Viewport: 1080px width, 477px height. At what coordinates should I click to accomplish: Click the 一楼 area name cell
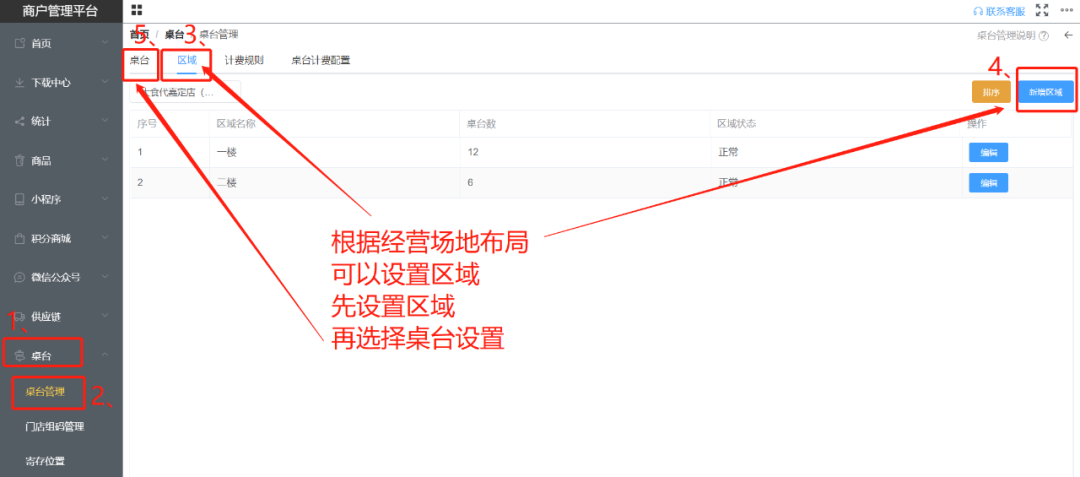[x=227, y=152]
